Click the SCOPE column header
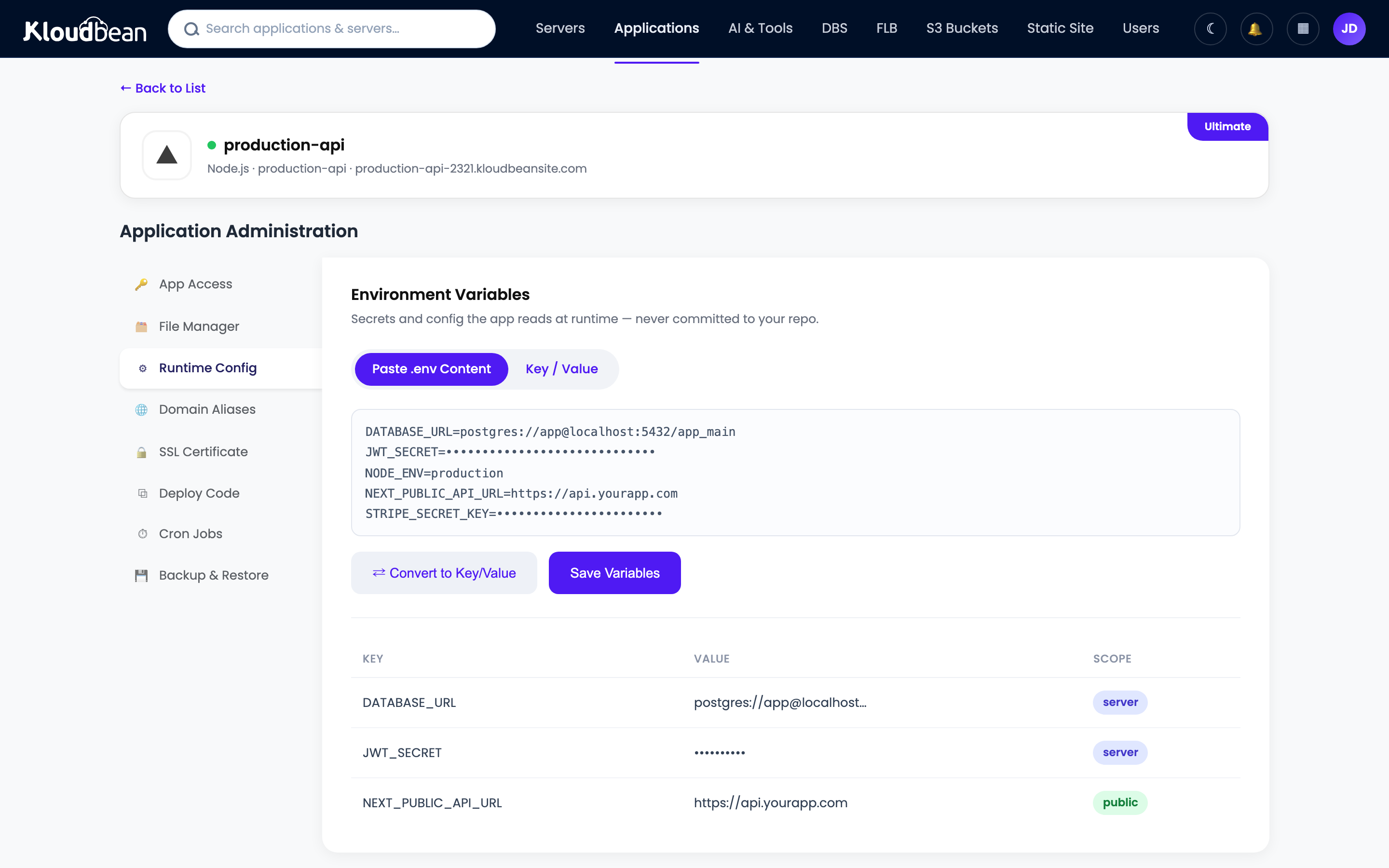The width and height of the screenshot is (1389, 868). [x=1112, y=659]
